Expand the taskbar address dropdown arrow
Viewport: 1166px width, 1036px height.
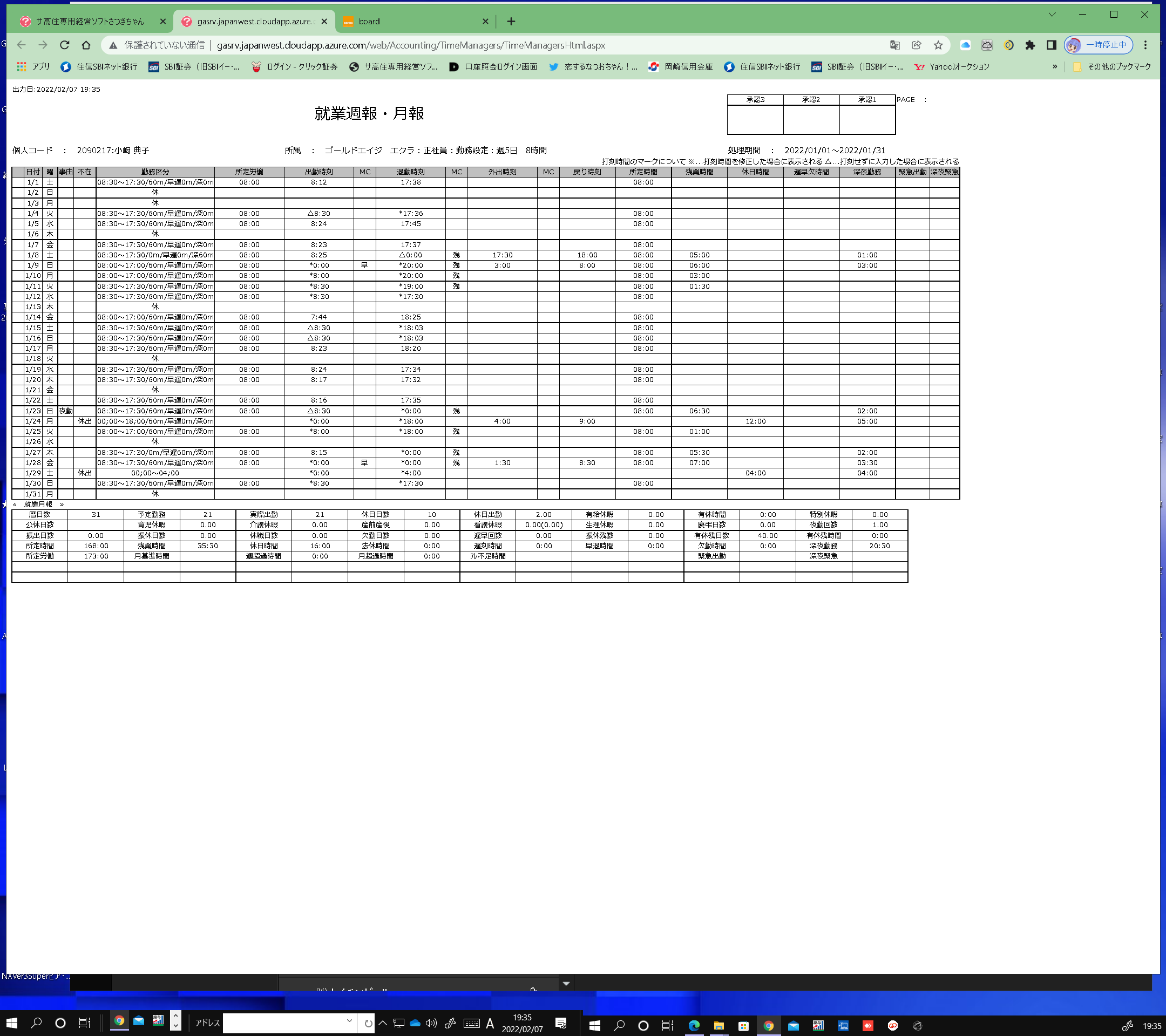click(x=349, y=1020)
